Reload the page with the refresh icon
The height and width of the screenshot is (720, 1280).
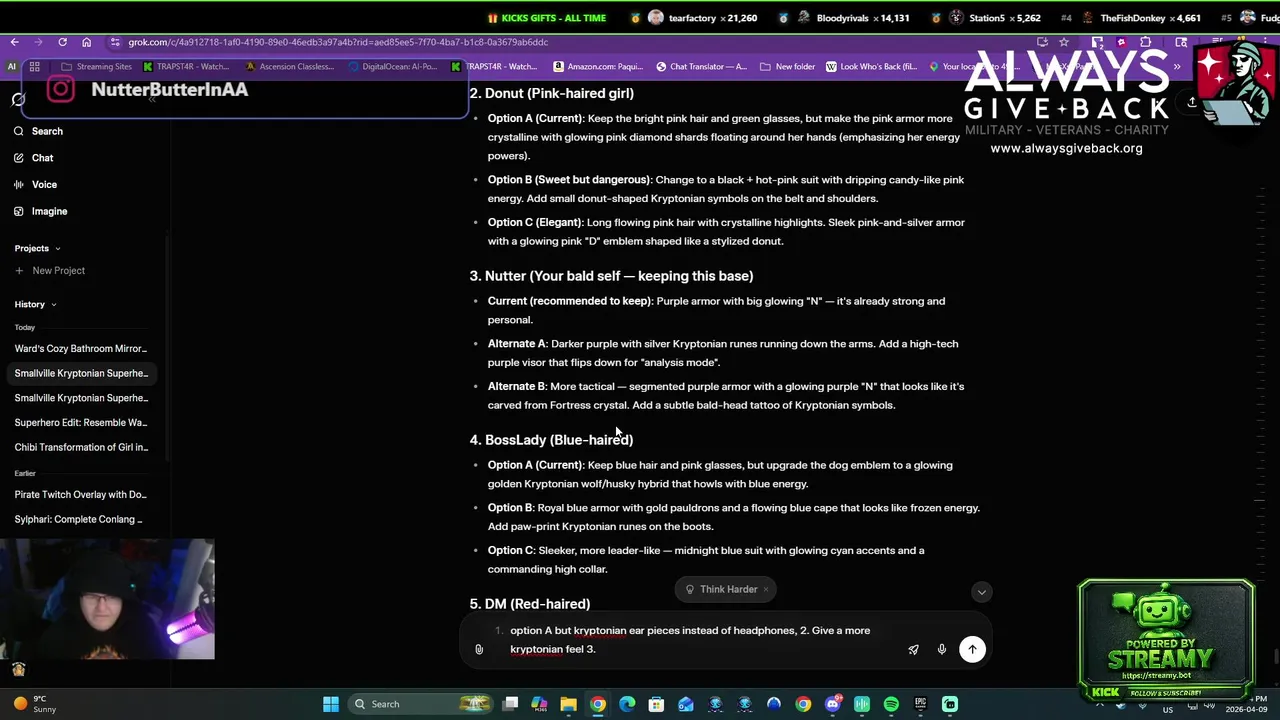pyautogui.click(x=62, y=42)
